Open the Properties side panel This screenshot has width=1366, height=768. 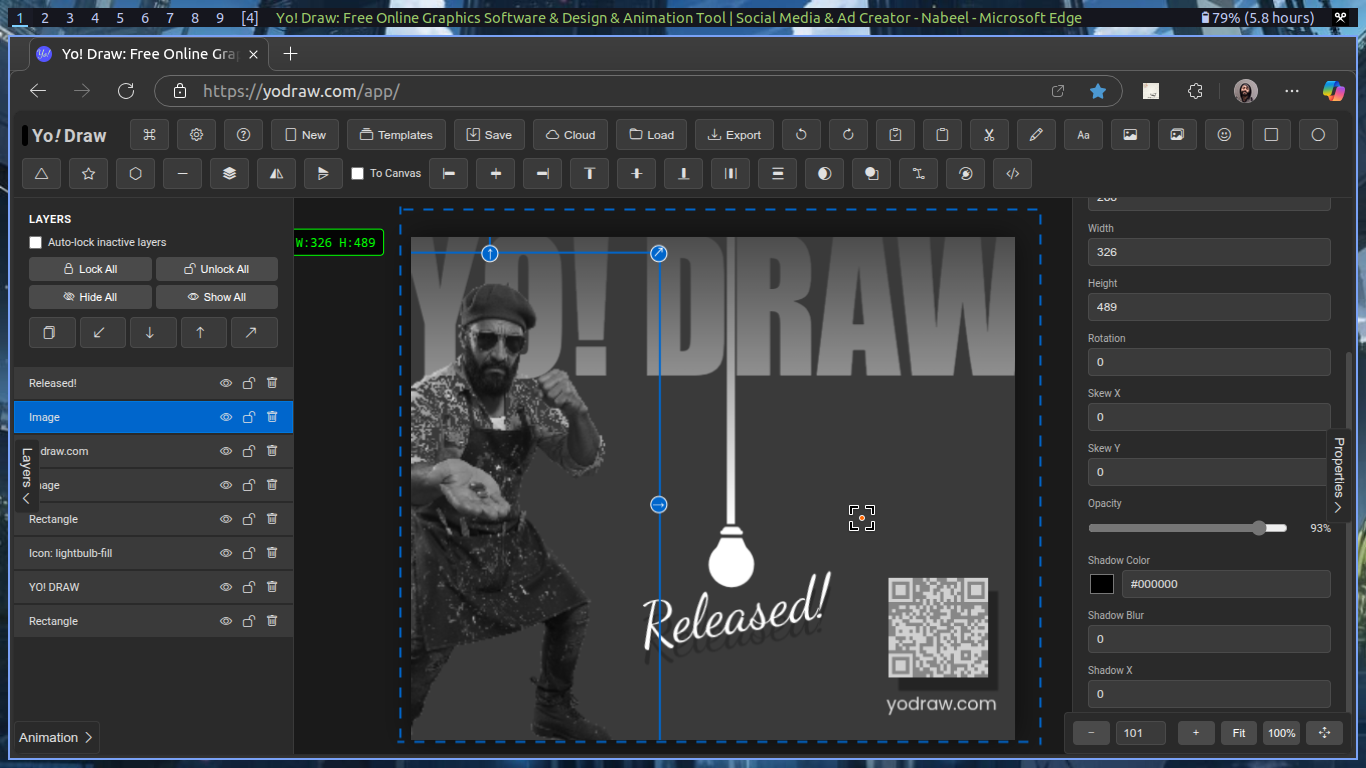coord(1339,475)
